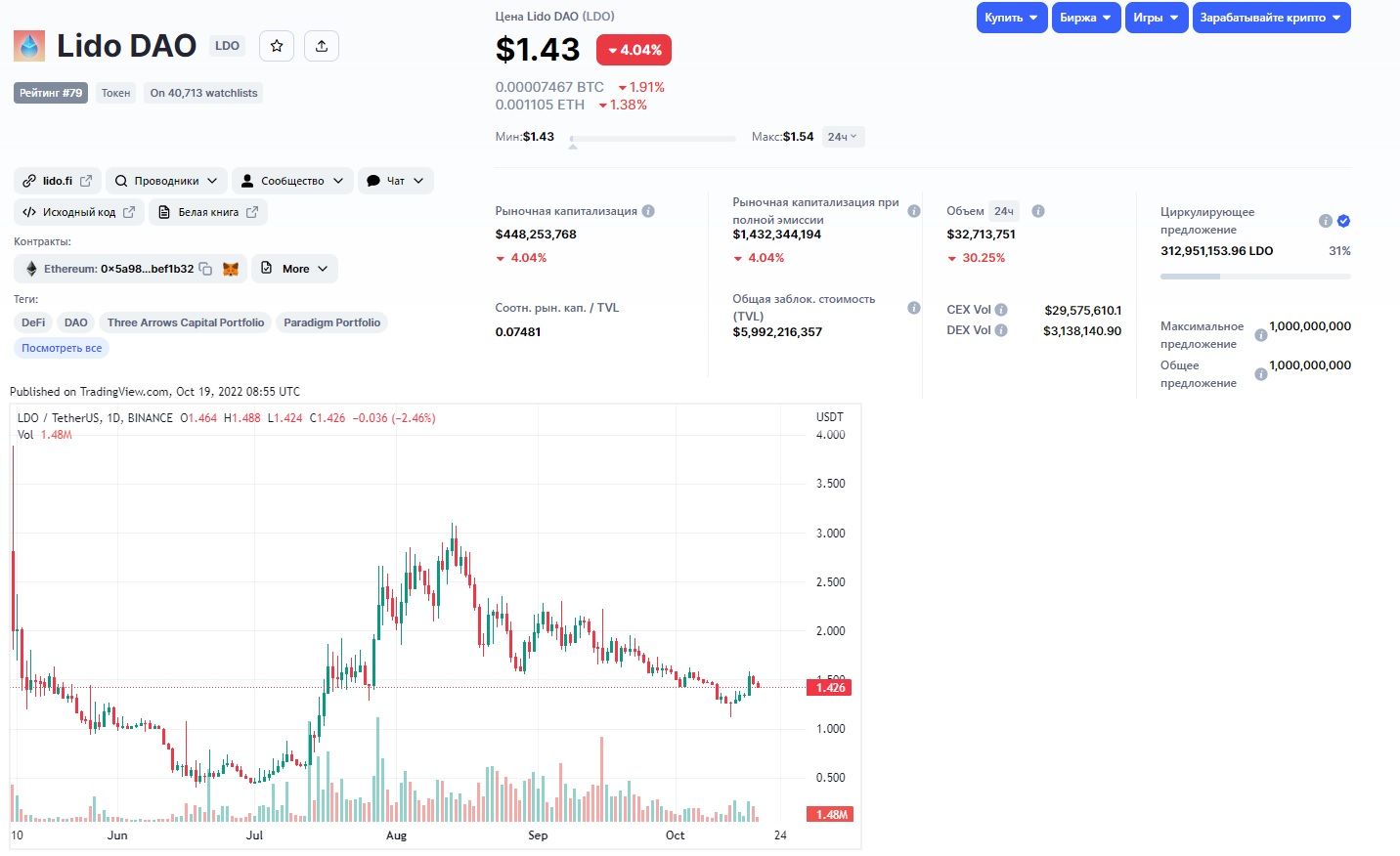
Task: Click the Sep label on chart time axis
Action: (538, 835)
